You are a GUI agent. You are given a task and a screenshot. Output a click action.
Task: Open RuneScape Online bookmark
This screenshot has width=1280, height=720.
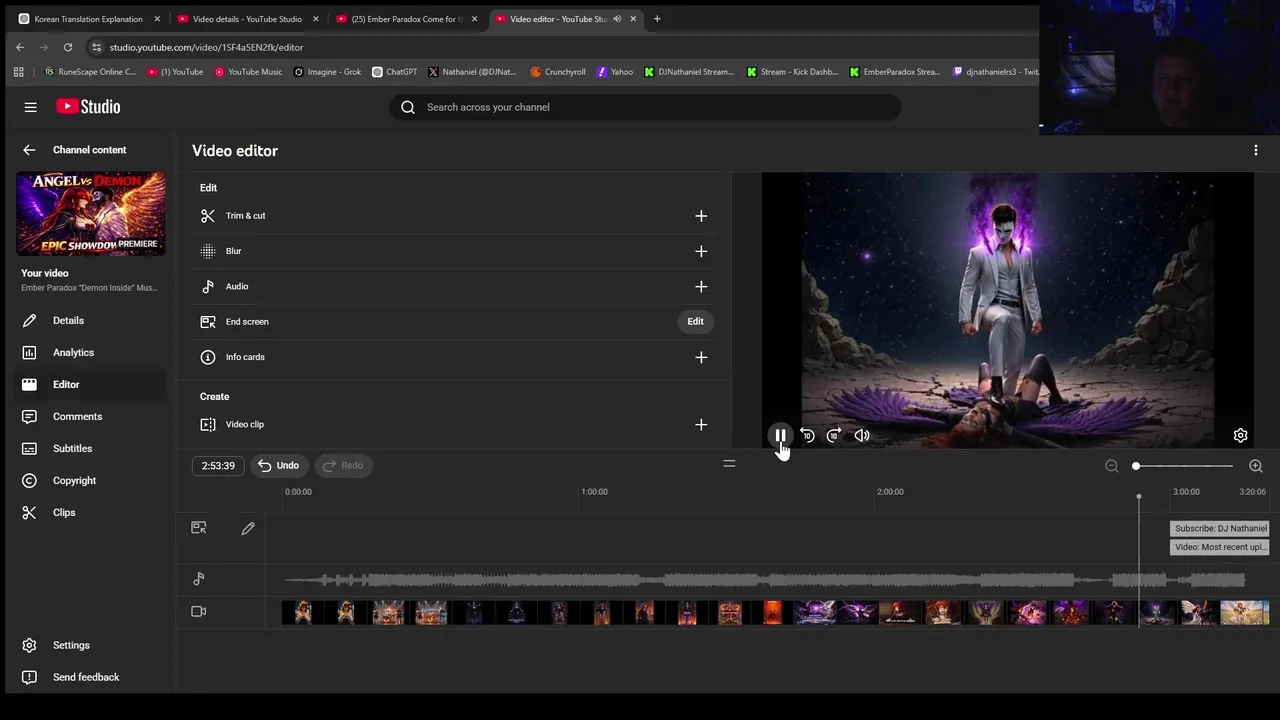pos(90,72)
